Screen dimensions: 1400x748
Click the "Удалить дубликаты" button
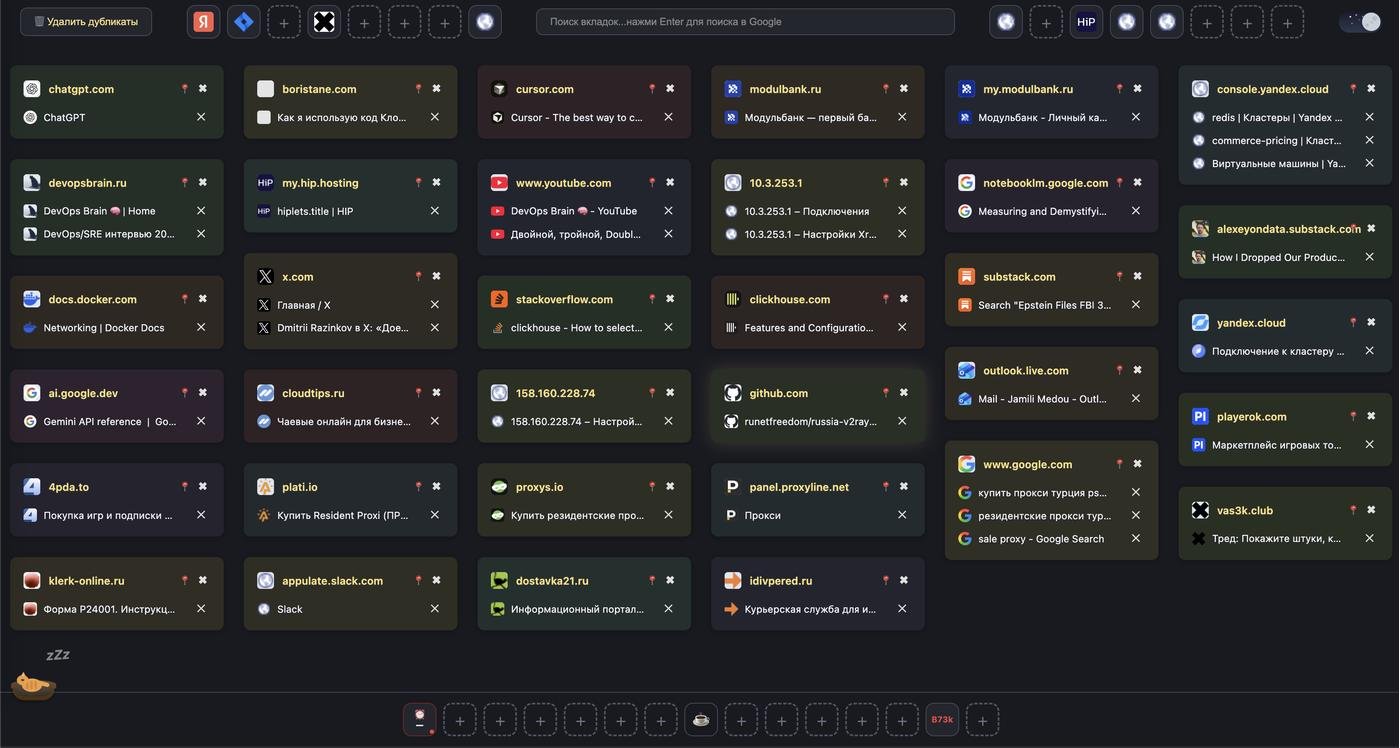[x=86, y=22]
